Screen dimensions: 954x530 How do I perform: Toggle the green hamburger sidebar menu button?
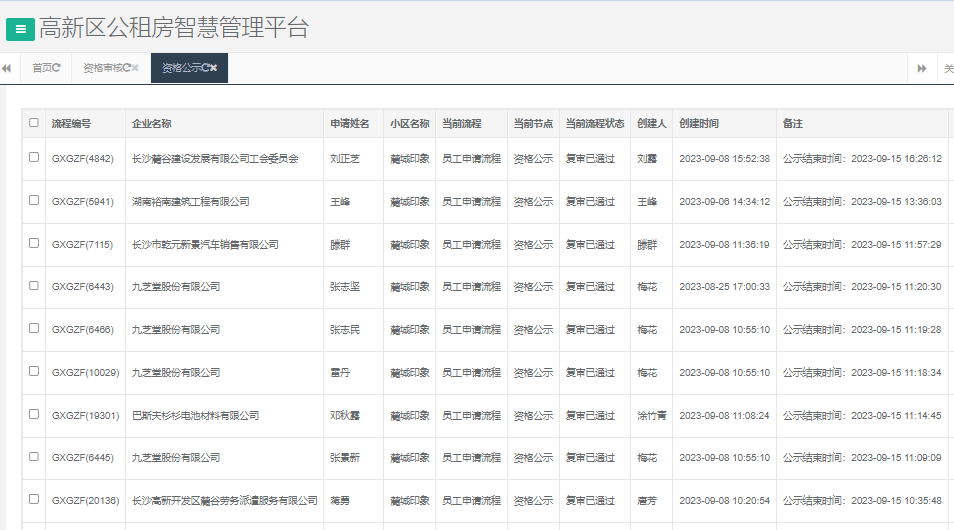[x=20, y=29]
